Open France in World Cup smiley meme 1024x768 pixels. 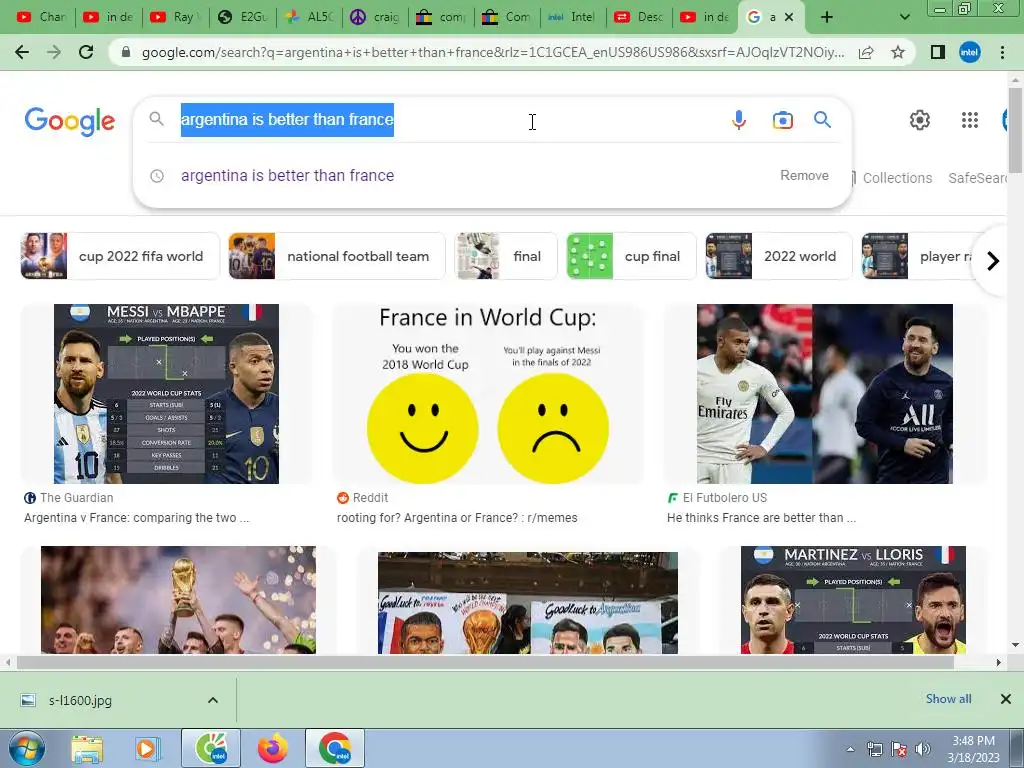tap(488, 394)
